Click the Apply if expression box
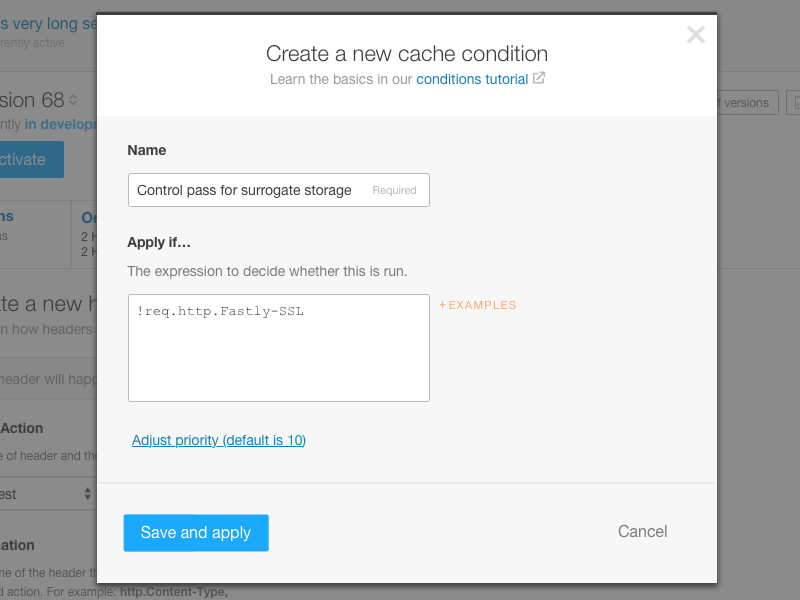800x600 pixels. pyautogui.click(x=278, y=347)
